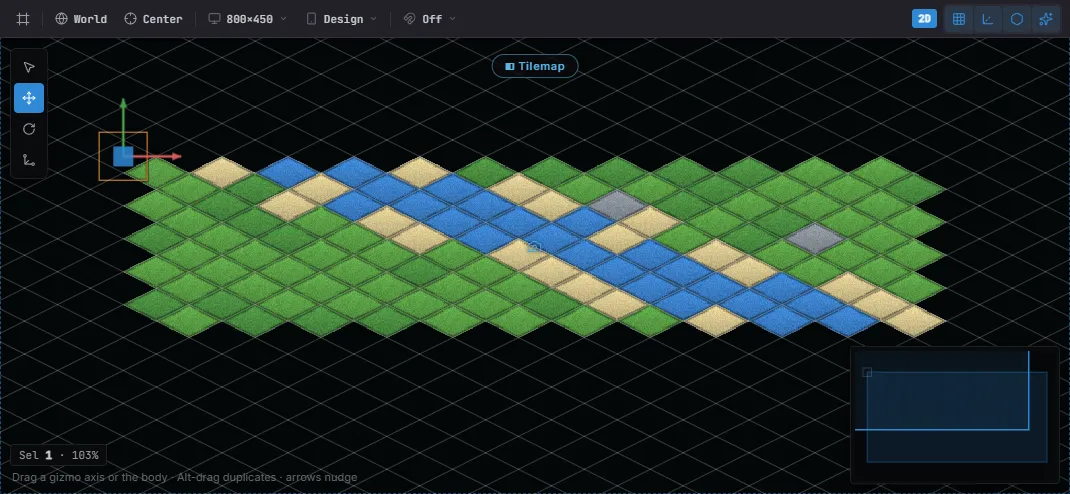Click the Tilemap label chip
Screen dimensions: 1070x494
(x=535, y=66)
